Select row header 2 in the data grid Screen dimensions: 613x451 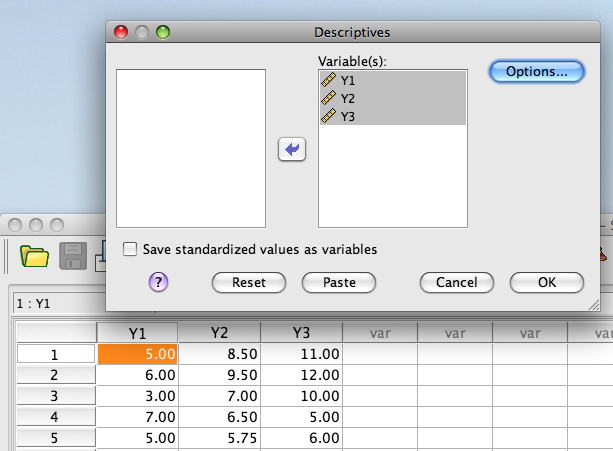56,375
